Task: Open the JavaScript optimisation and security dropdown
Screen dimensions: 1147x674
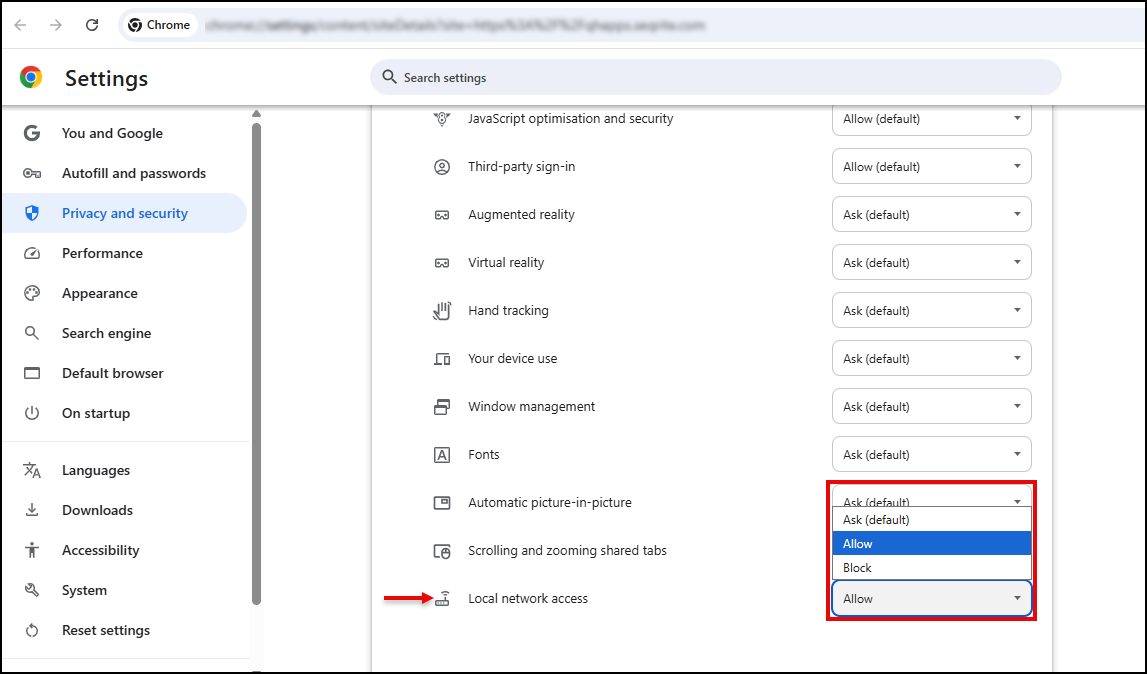Action: click(x=931, y=119)
